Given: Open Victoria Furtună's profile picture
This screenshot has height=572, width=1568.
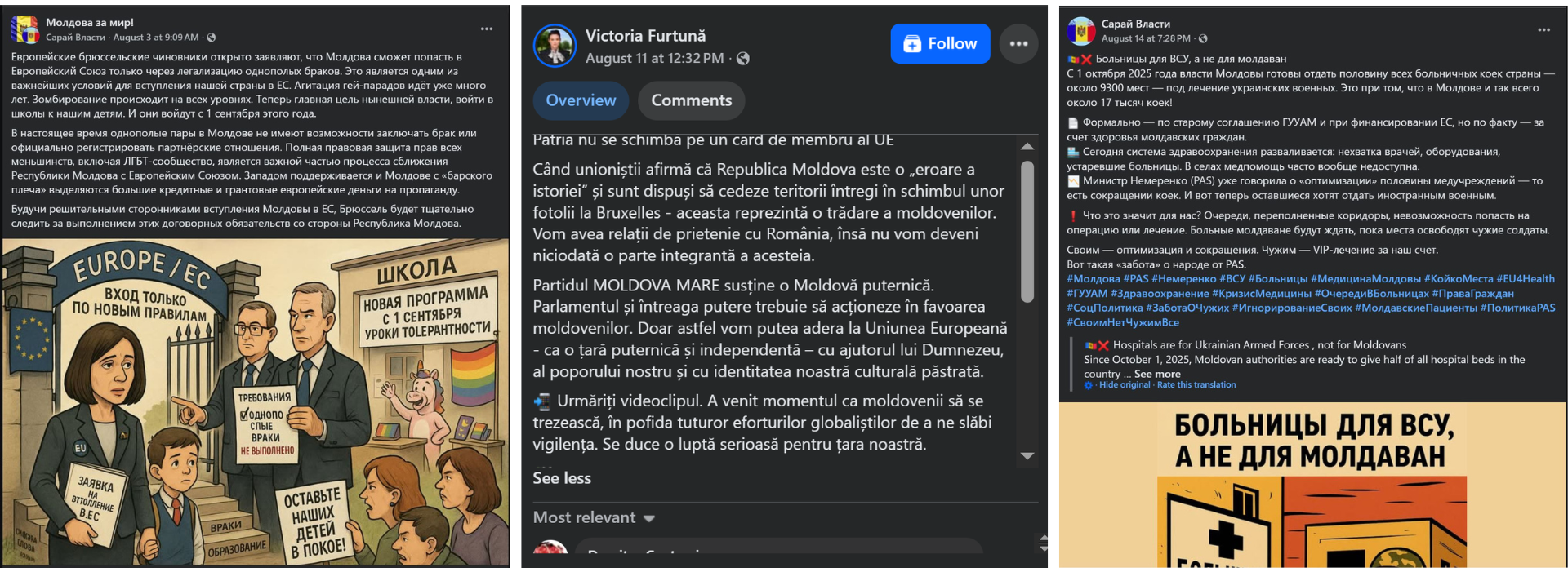Looking at the screenshot, I should (x=555, y=45).
